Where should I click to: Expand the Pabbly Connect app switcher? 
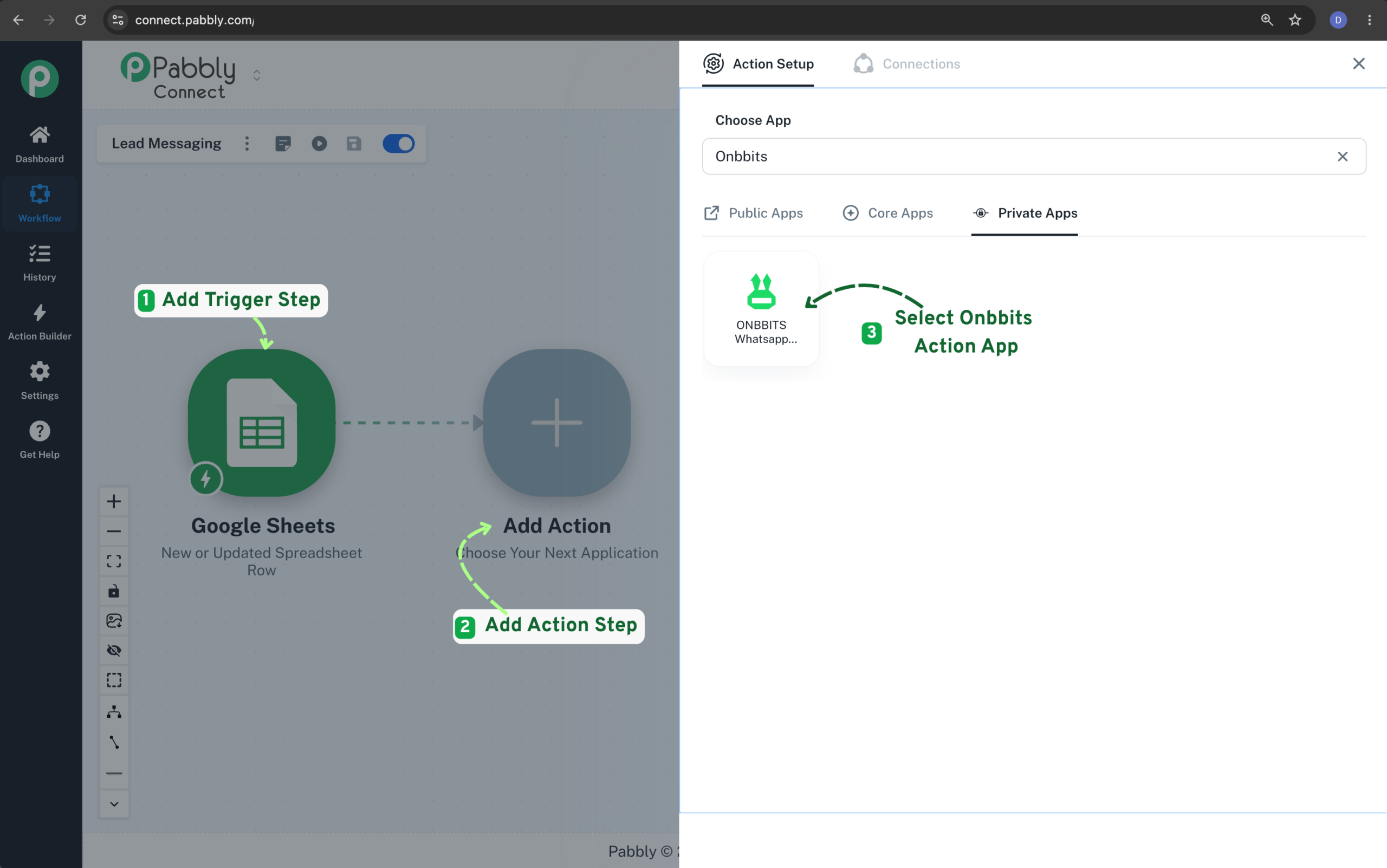pos(257,75)
